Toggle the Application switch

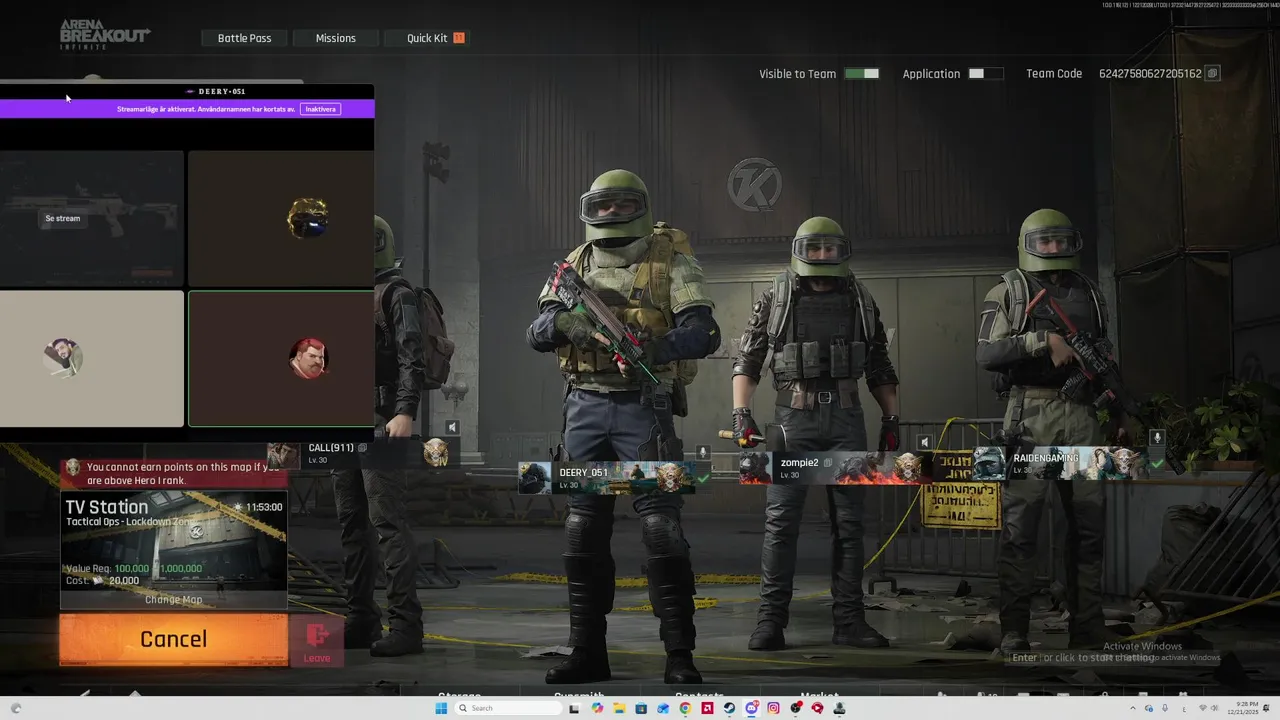click(985, 74)
